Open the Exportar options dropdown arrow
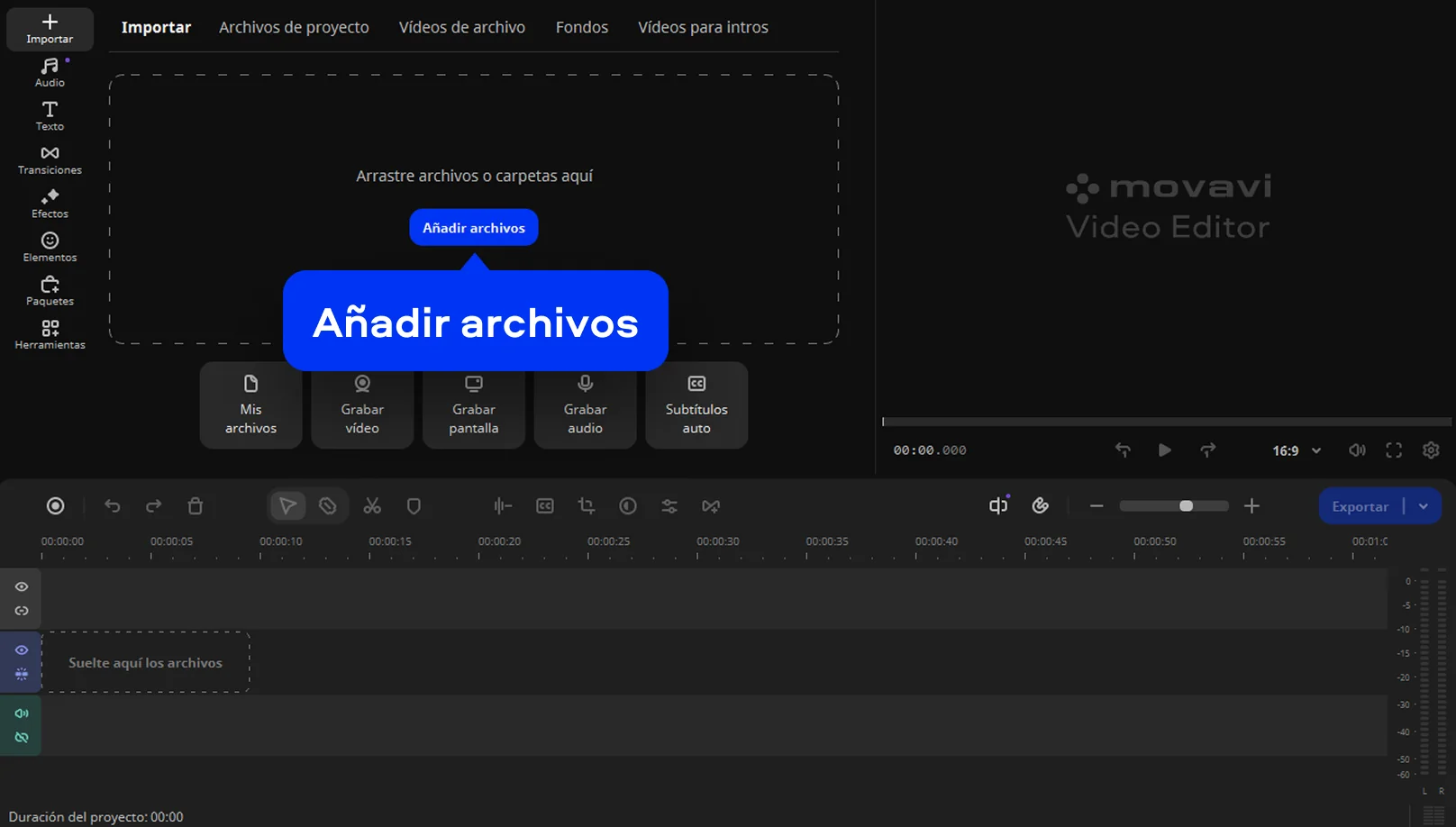Screen dimensions: 1456x827 (1424, 506)
